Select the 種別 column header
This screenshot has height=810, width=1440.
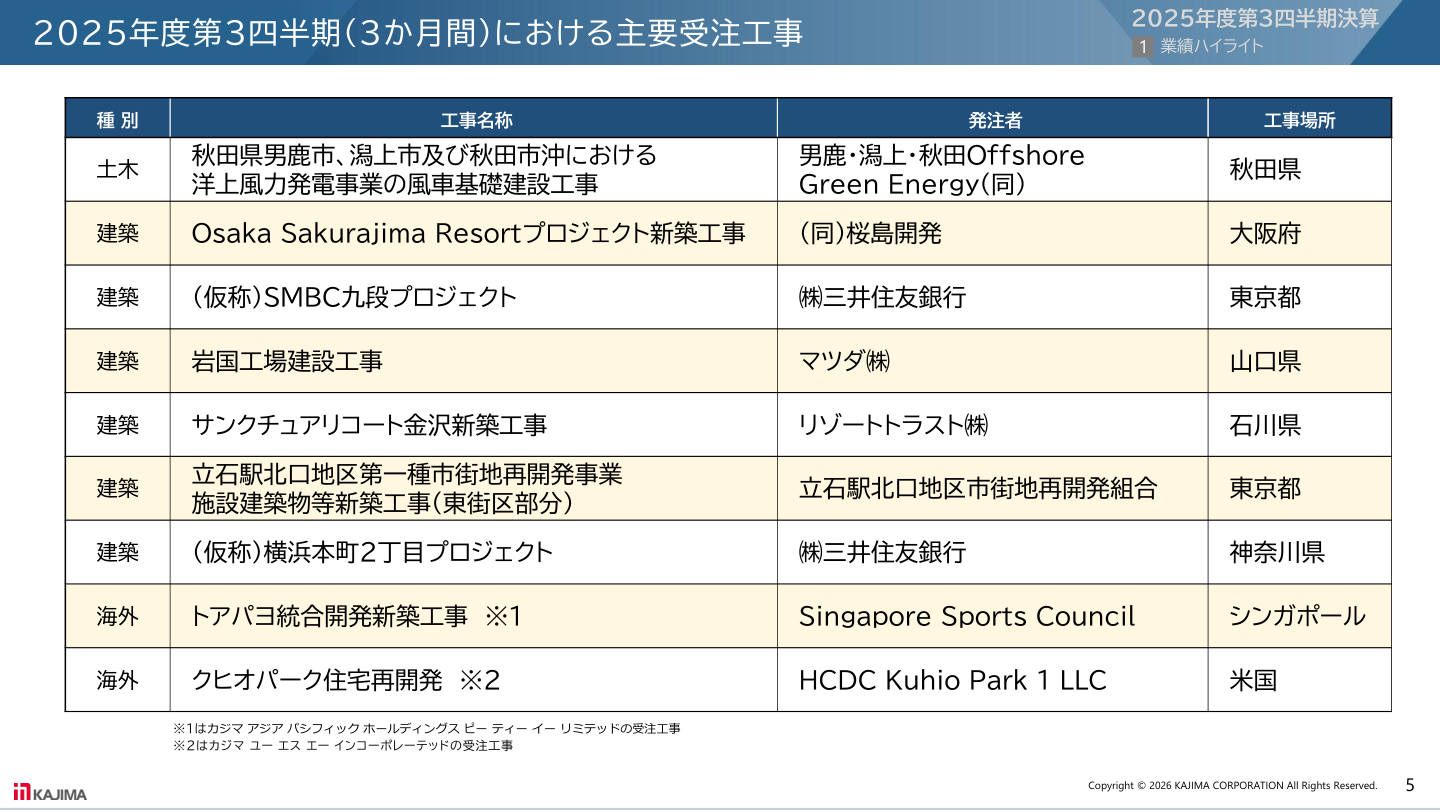[117, 120]
